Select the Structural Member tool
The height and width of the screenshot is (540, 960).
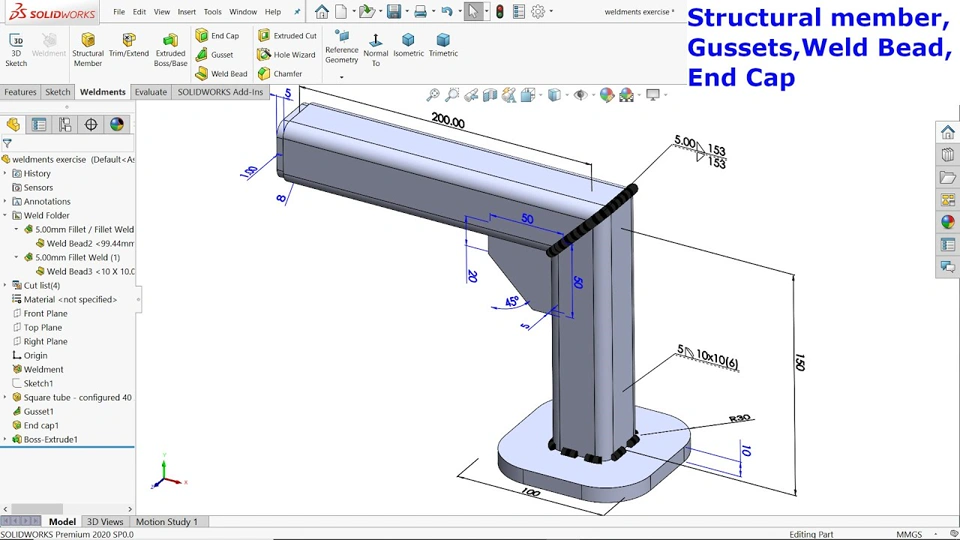88,50
